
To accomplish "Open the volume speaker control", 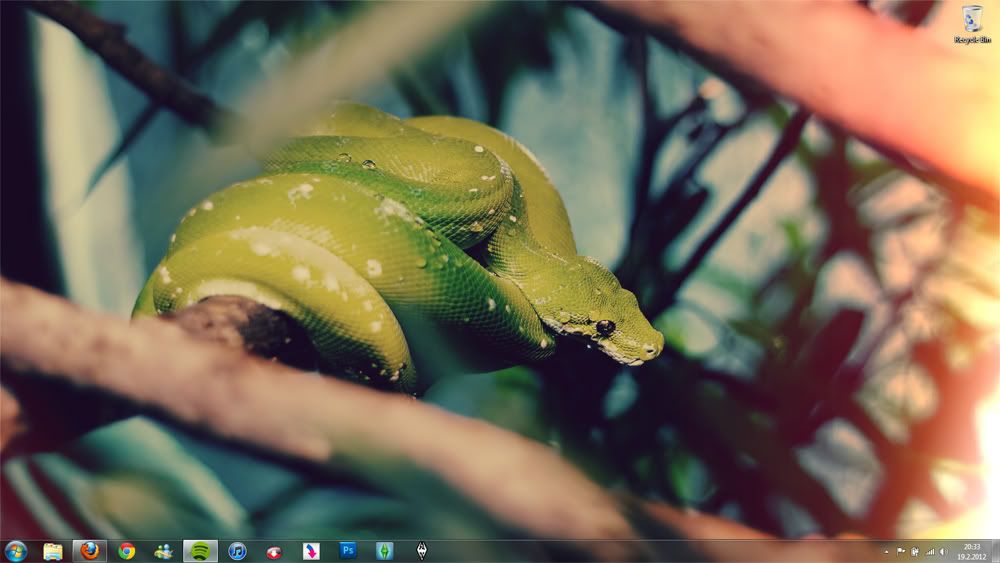I will pyautogui.click(x=943, y=552).
